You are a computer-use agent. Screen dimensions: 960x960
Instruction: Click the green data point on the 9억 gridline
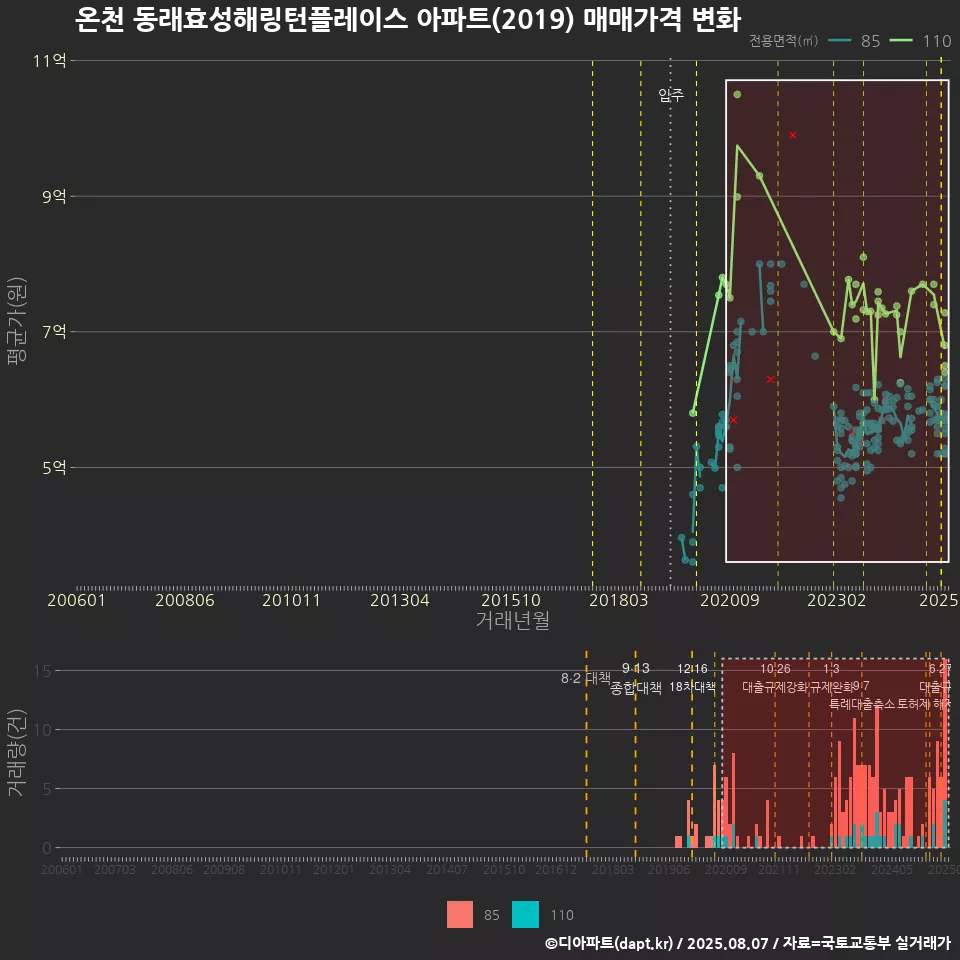(737, 197)
